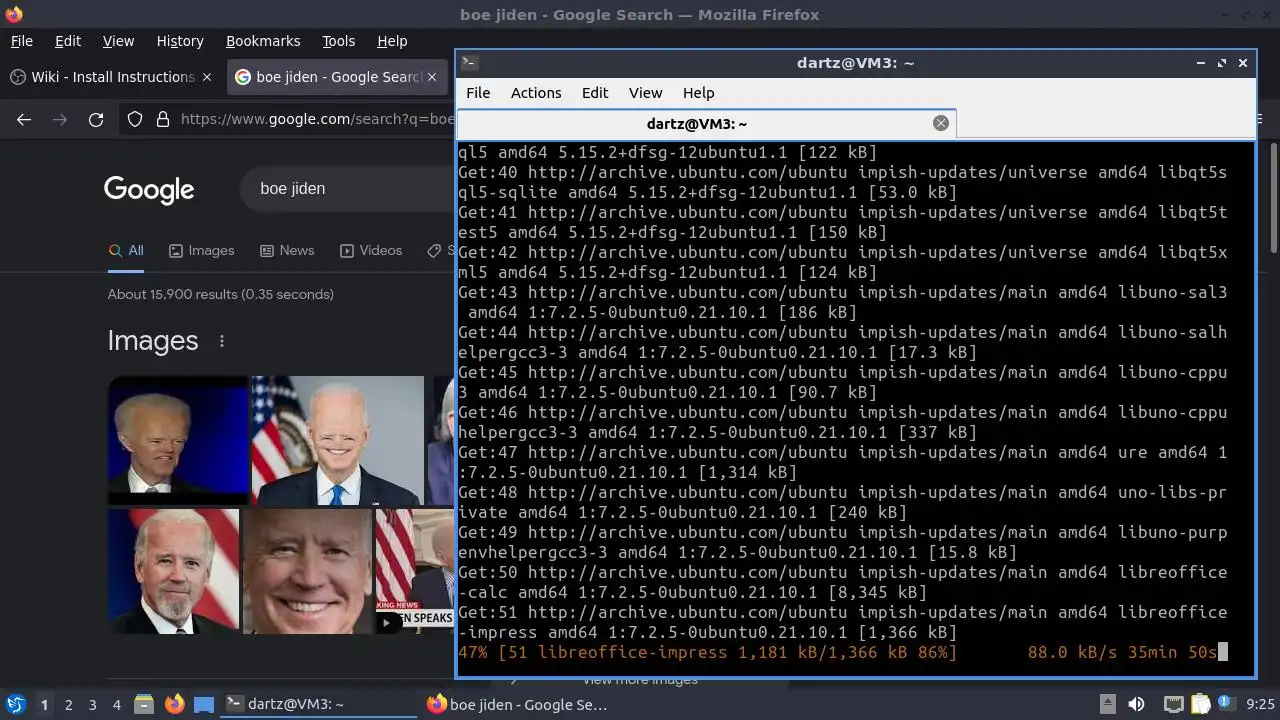
Task: Open the terminal Edit menu
Action: point(595,92)
